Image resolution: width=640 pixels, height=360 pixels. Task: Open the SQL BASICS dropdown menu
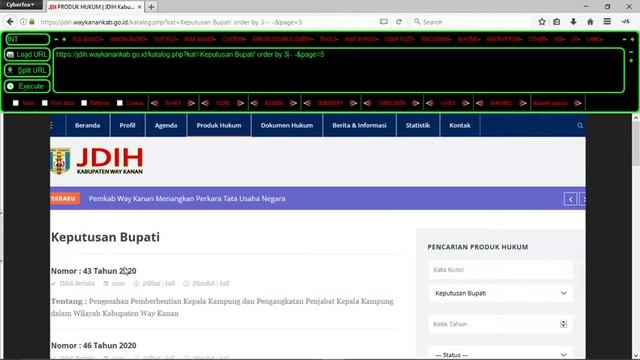(x=88, y=39)
